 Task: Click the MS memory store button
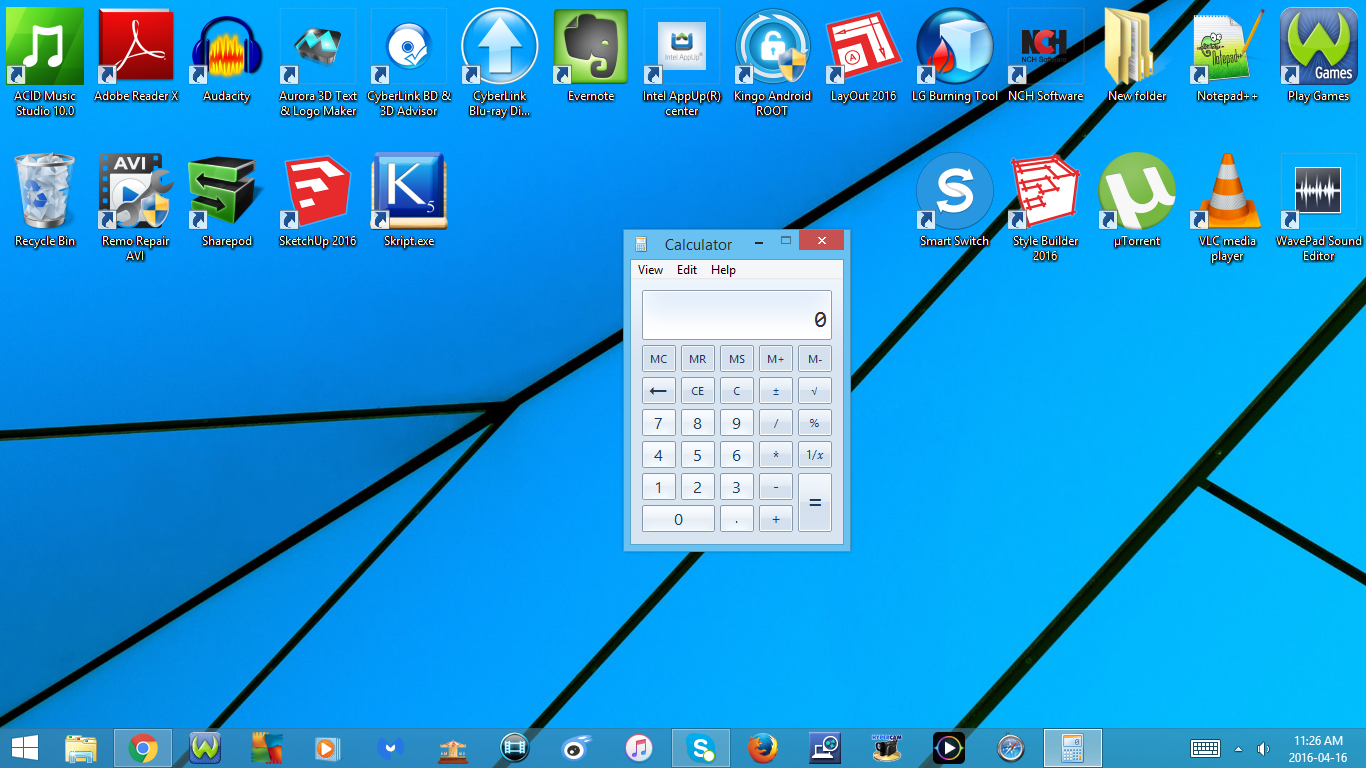tap(737, 359)
